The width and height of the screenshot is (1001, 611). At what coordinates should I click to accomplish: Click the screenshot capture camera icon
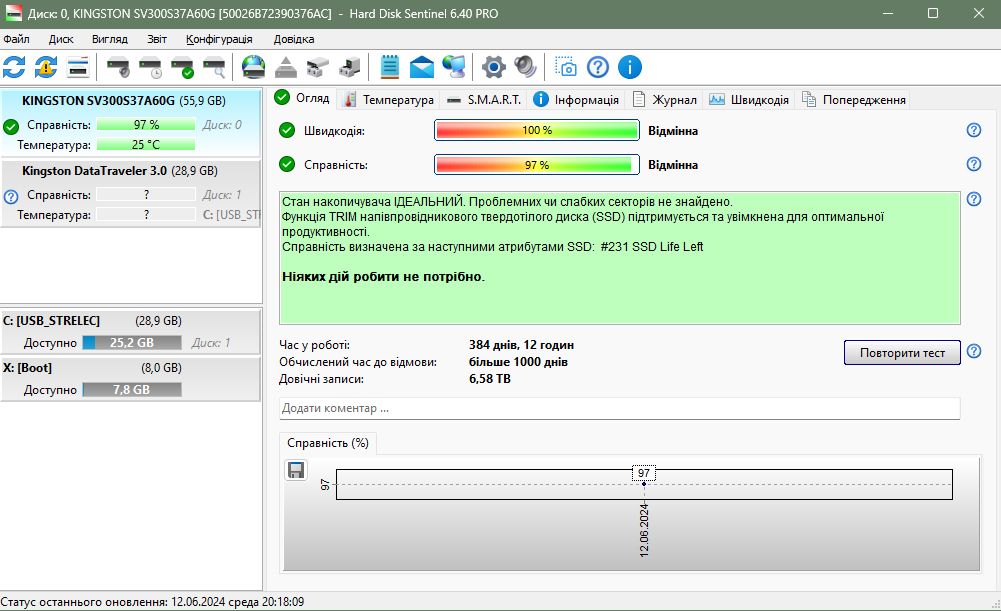(x=566, y=67)
